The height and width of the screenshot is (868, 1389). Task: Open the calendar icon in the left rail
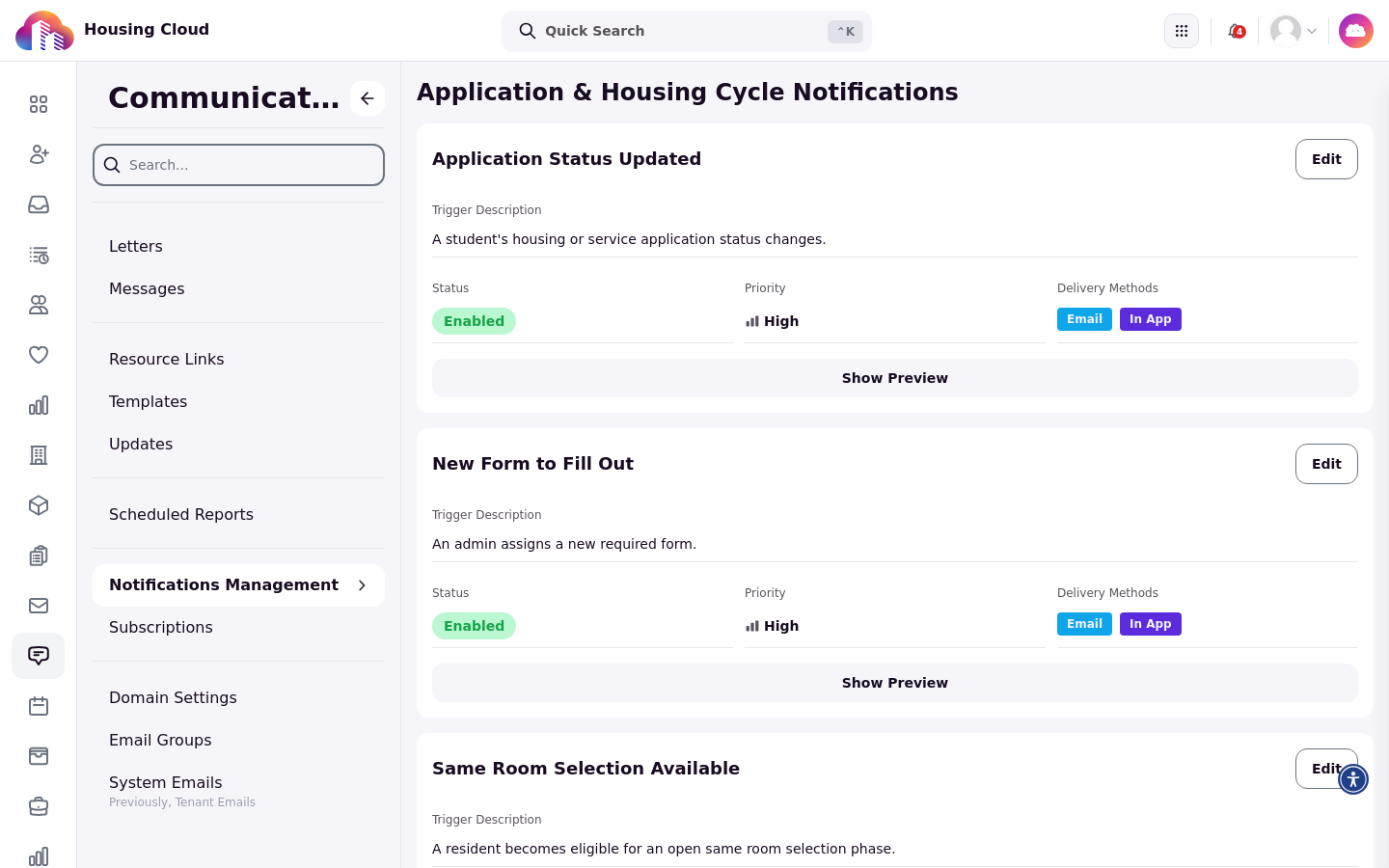(39, 706)
